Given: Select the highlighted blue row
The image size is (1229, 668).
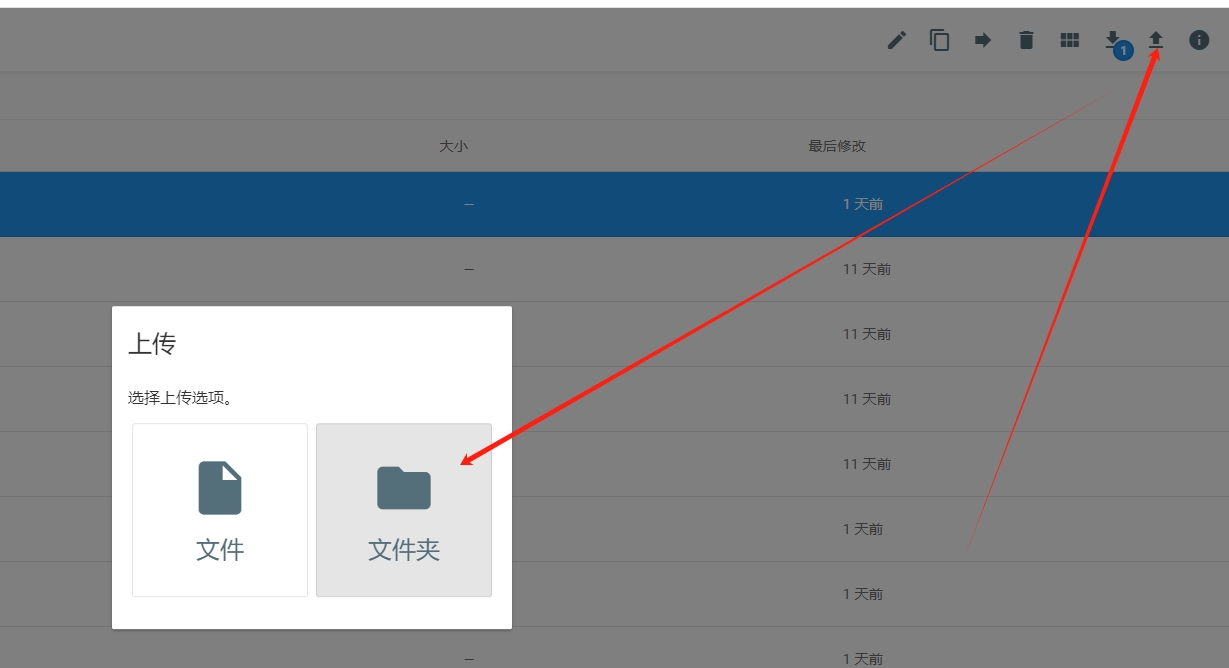Looking at the screenshot, I should pos(614,204).
